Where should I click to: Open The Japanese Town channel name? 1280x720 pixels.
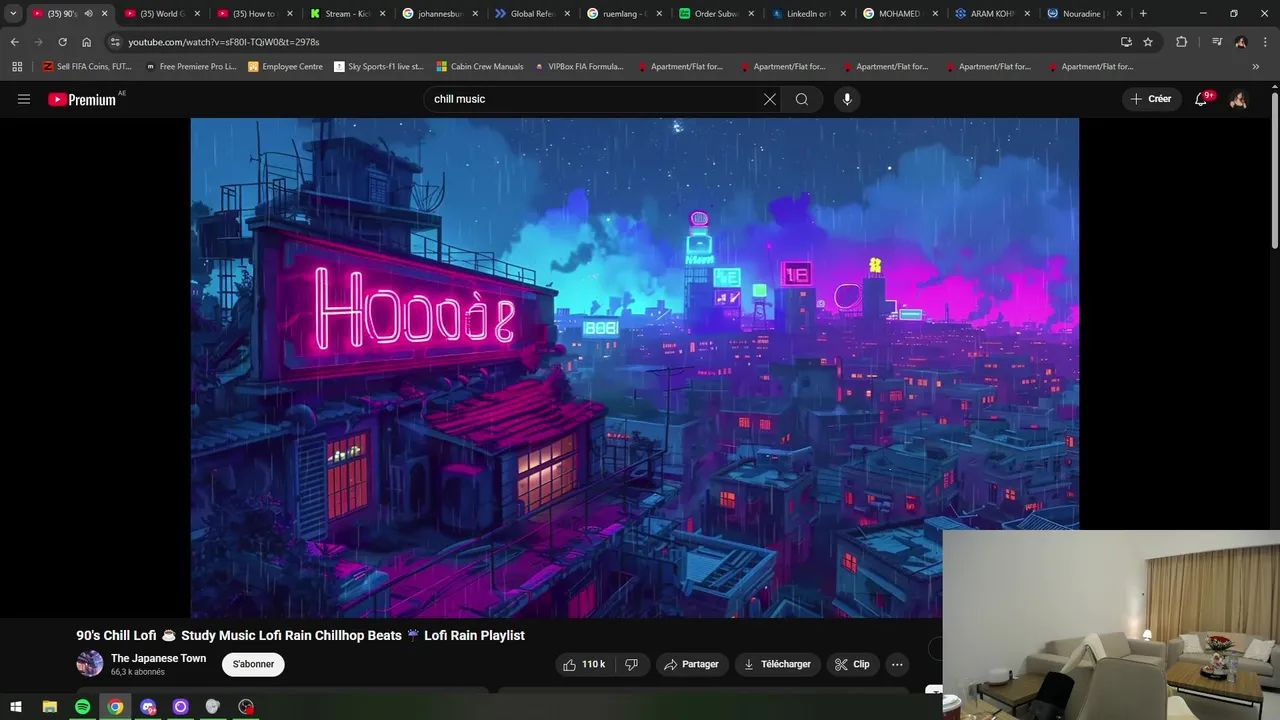158,658
